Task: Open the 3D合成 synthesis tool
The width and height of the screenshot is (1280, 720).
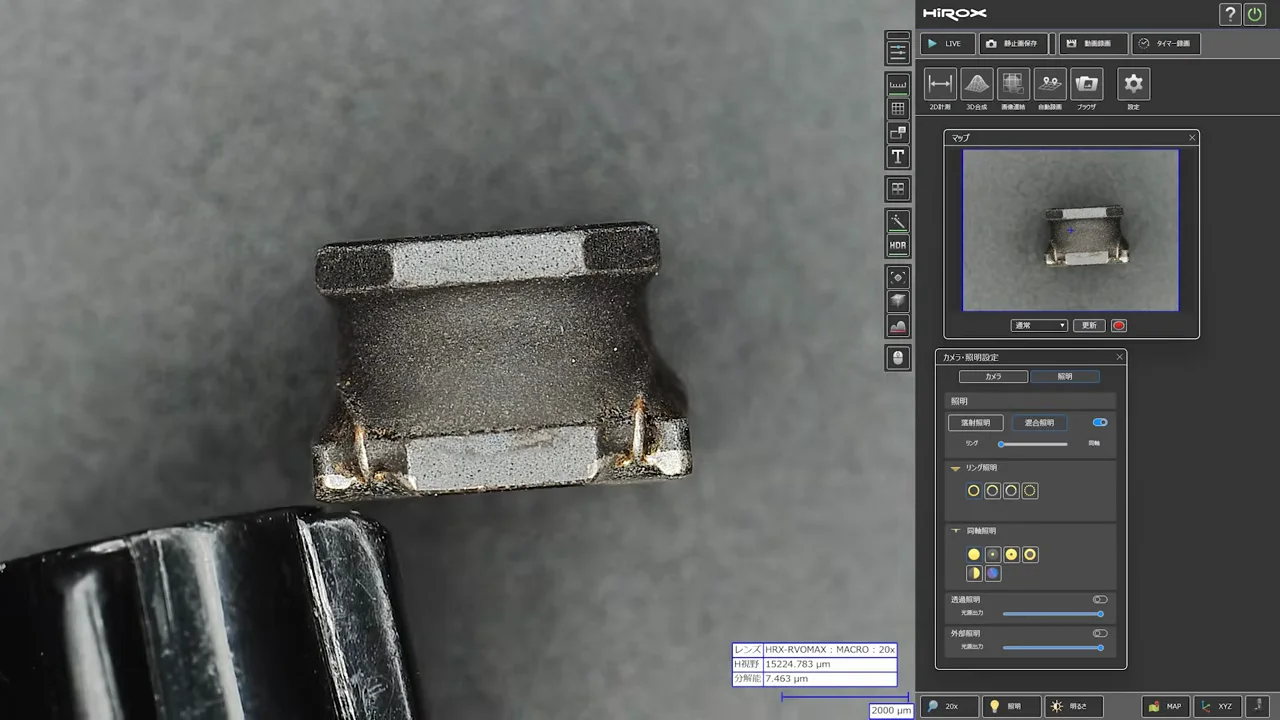Action: pyautogui.click(x=976, y=84)
